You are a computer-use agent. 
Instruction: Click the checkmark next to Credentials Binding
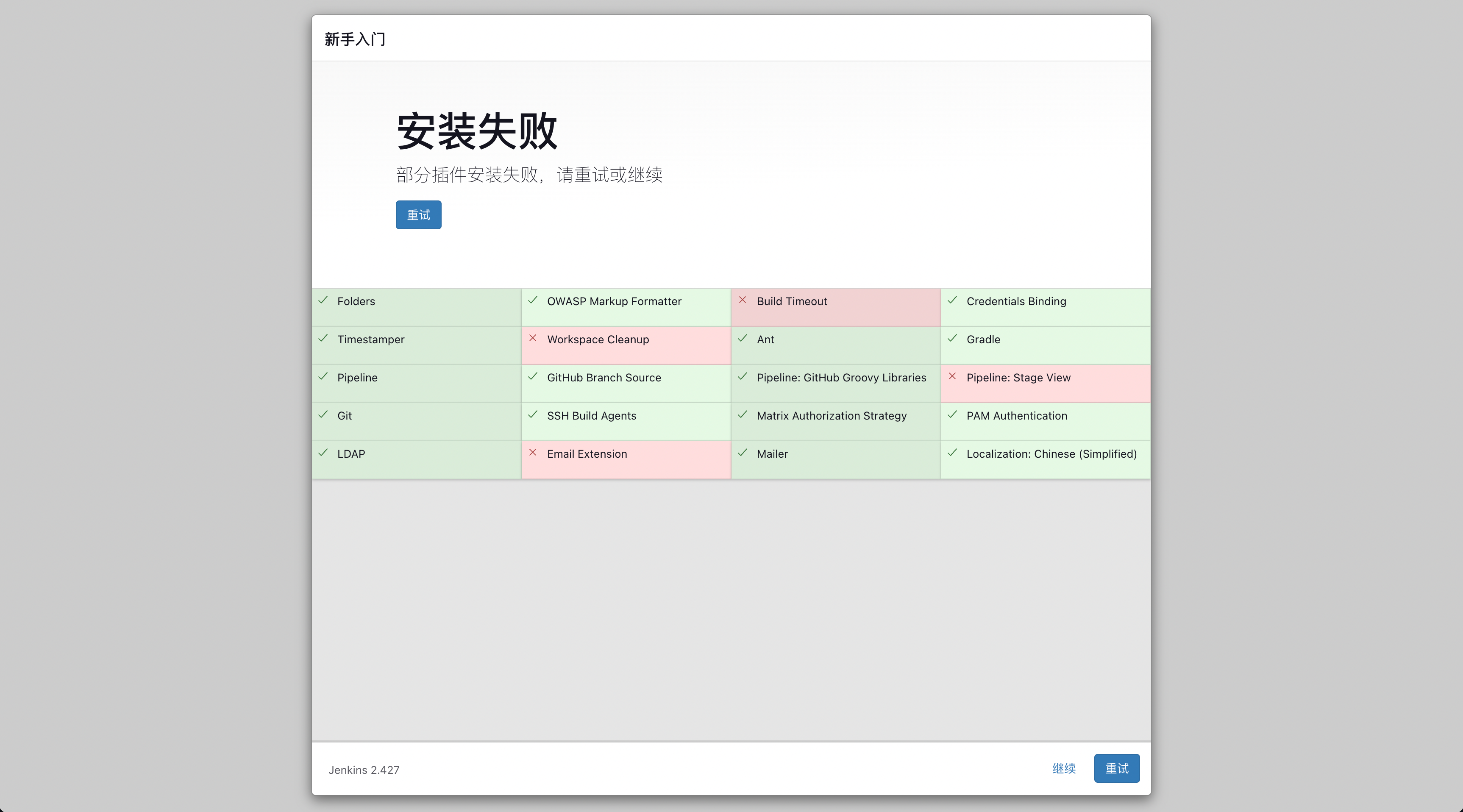(x=952, y=300)
